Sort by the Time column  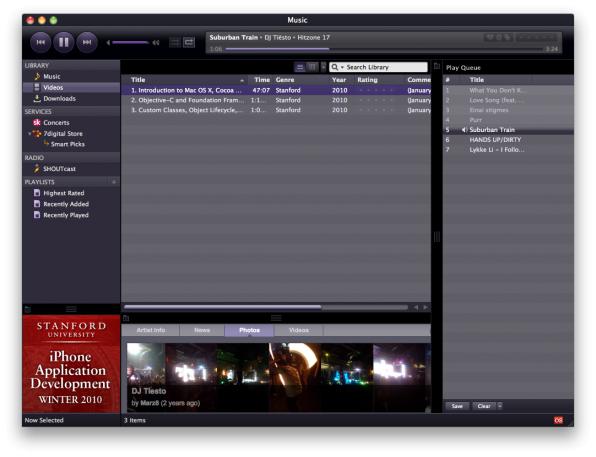(262, 80)
